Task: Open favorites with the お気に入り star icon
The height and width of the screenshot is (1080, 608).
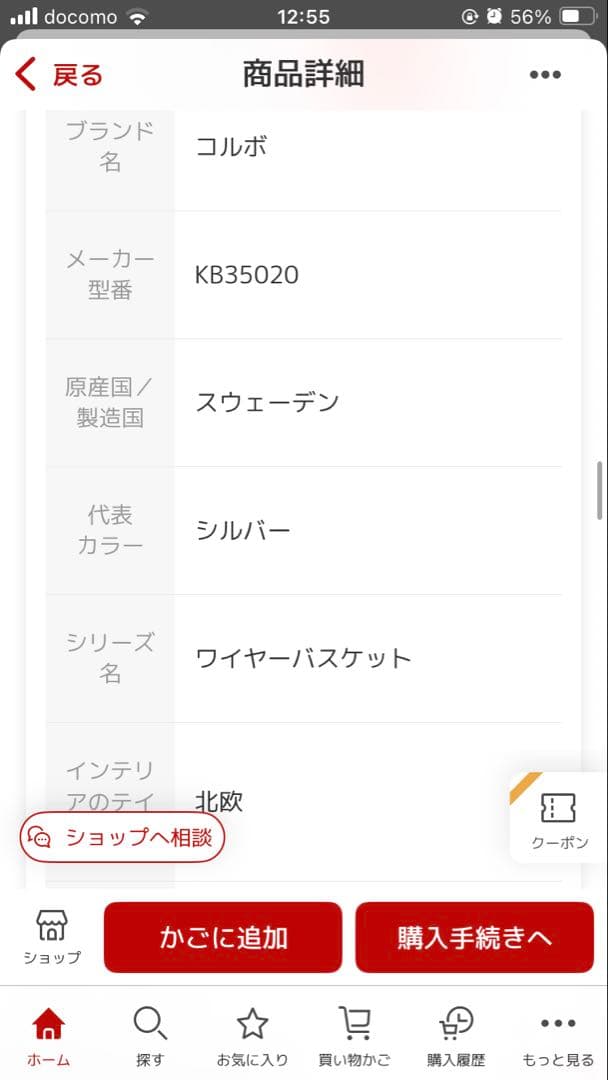Action: tap(253, 1022)
